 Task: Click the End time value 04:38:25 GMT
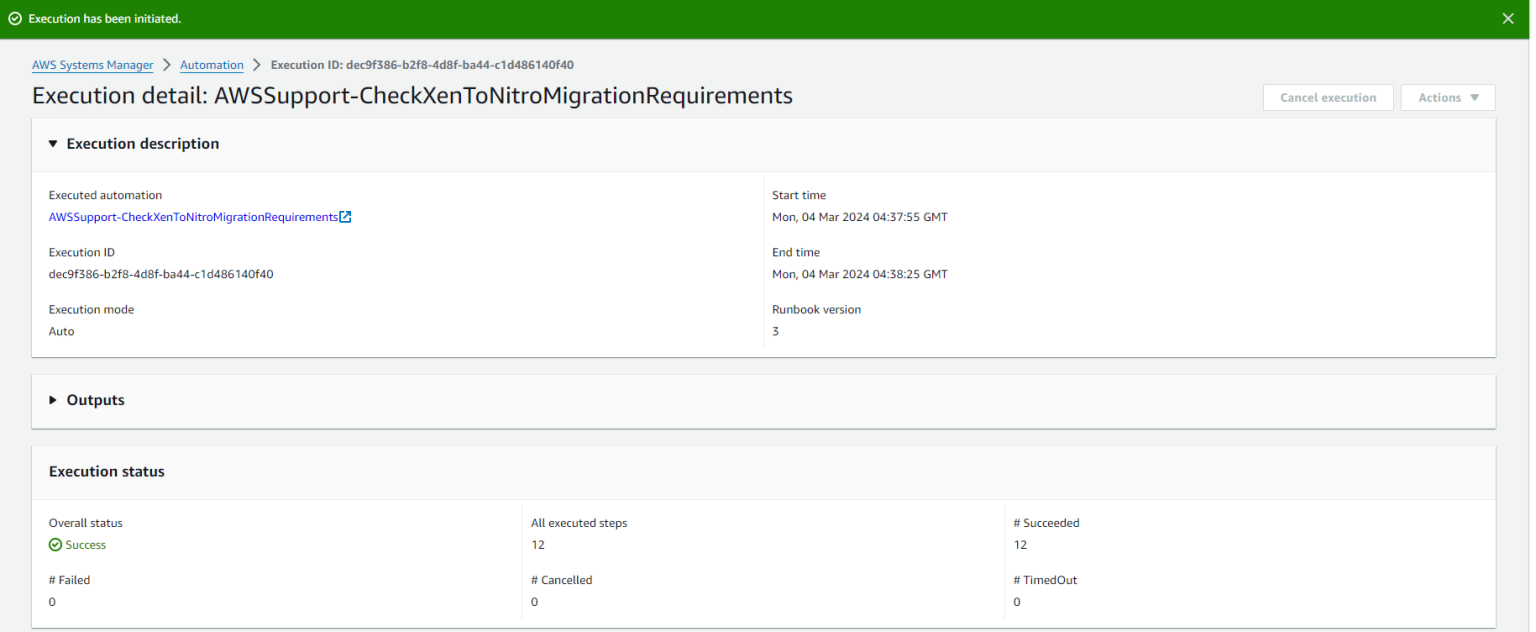point(859,274)
